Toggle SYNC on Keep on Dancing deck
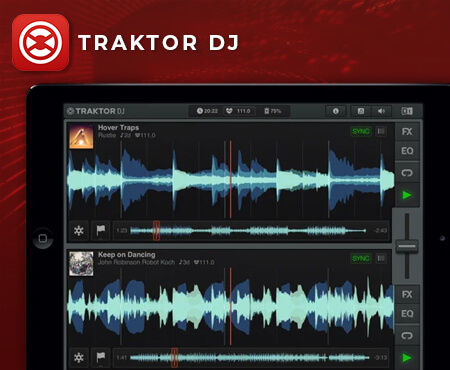Screen dimensions: 450x370 point(361,258)
